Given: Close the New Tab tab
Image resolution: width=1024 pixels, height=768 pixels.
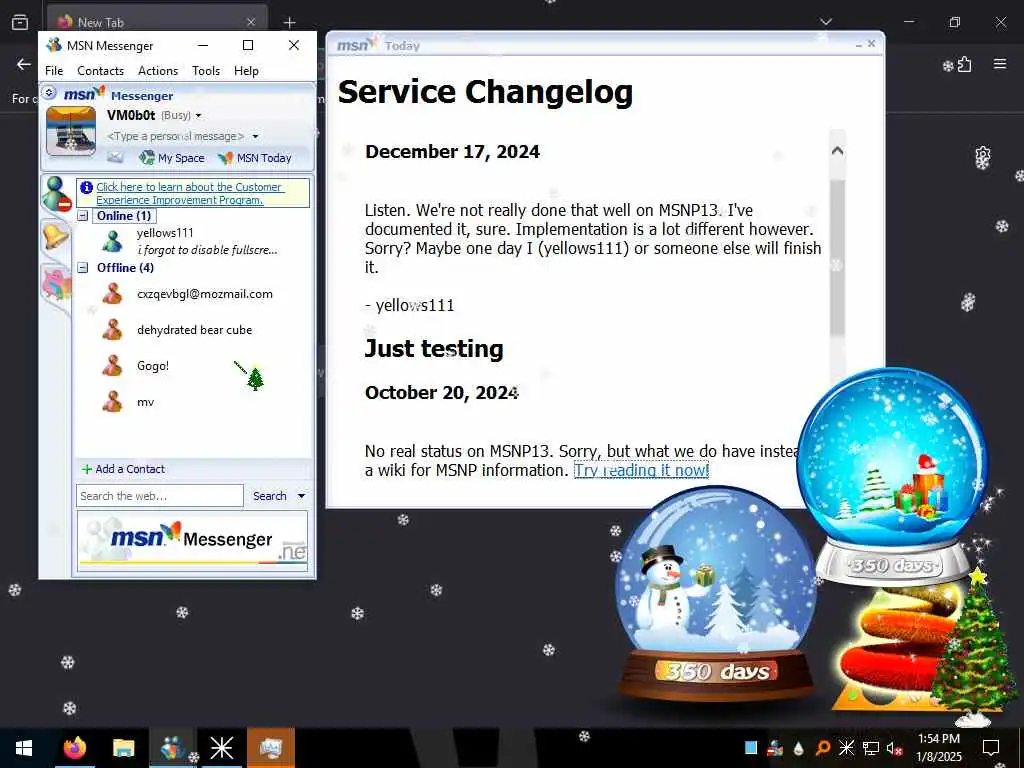Looking at the screenshot, I should tap(251, 22).
